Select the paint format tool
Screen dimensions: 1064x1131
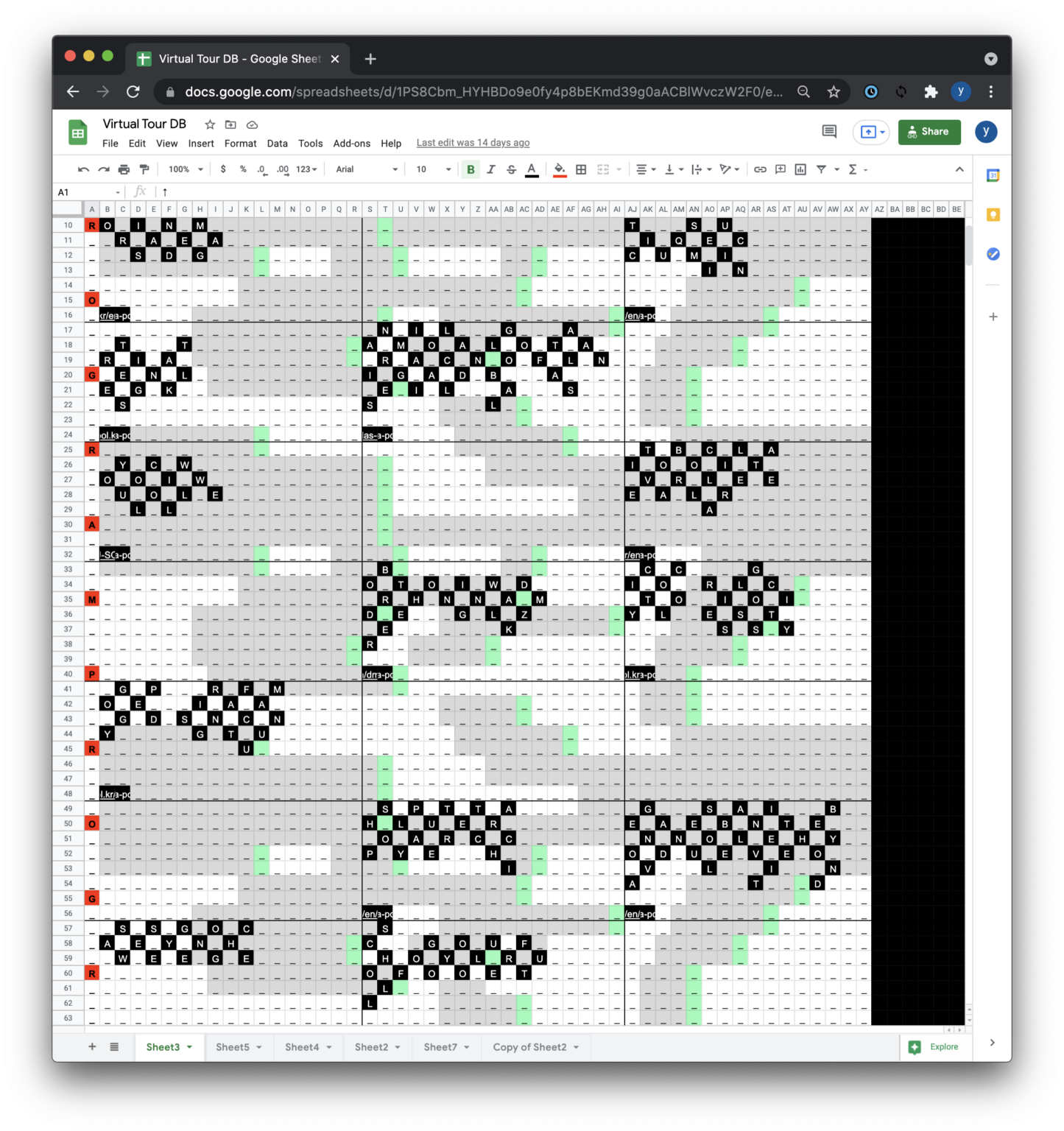[144, 169]
